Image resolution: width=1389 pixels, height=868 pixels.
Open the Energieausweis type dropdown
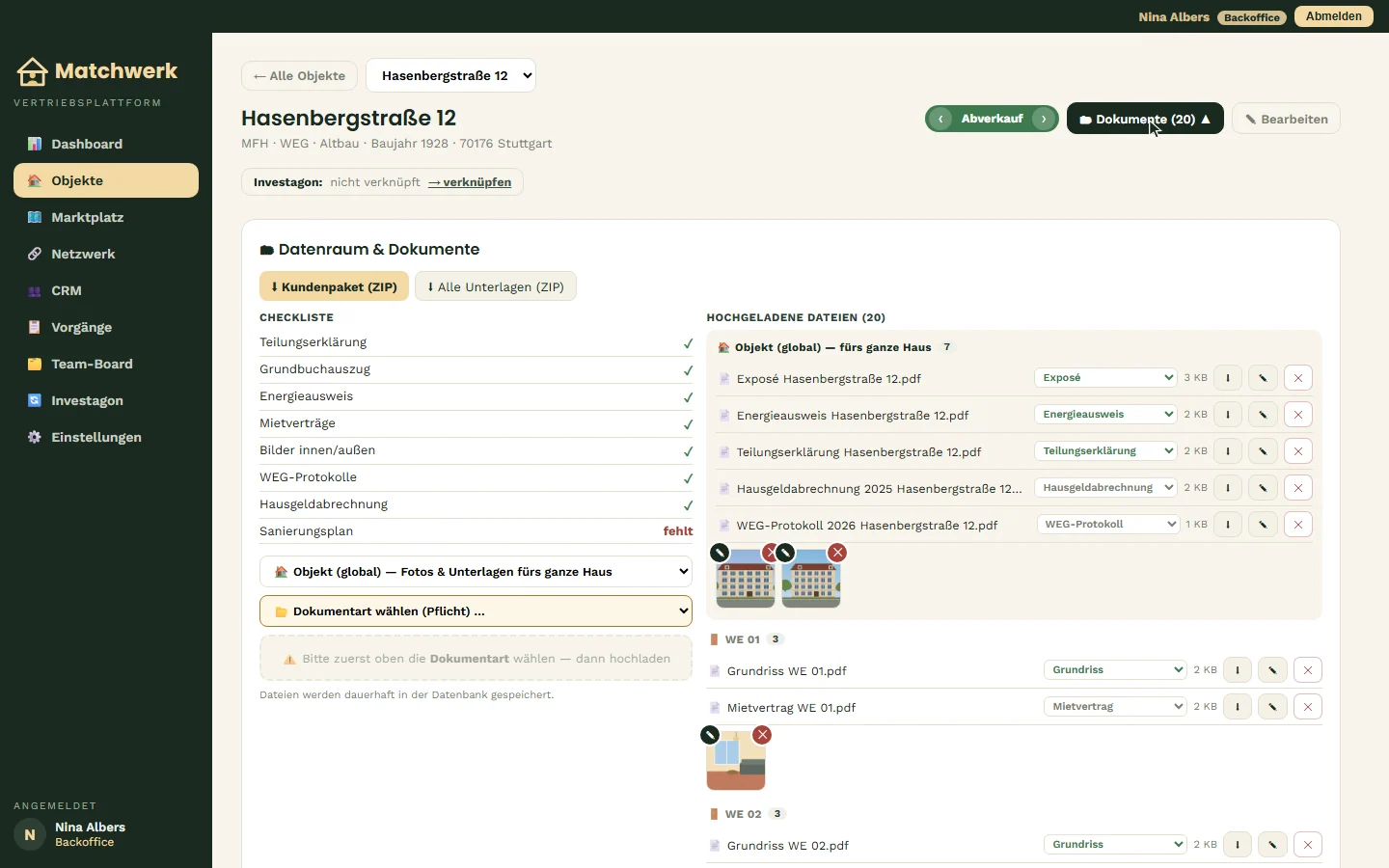click(1105, 415)
